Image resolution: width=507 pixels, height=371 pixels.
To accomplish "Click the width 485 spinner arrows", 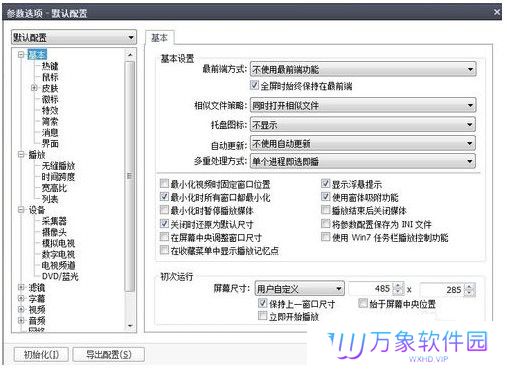I will tap(398, 289).
